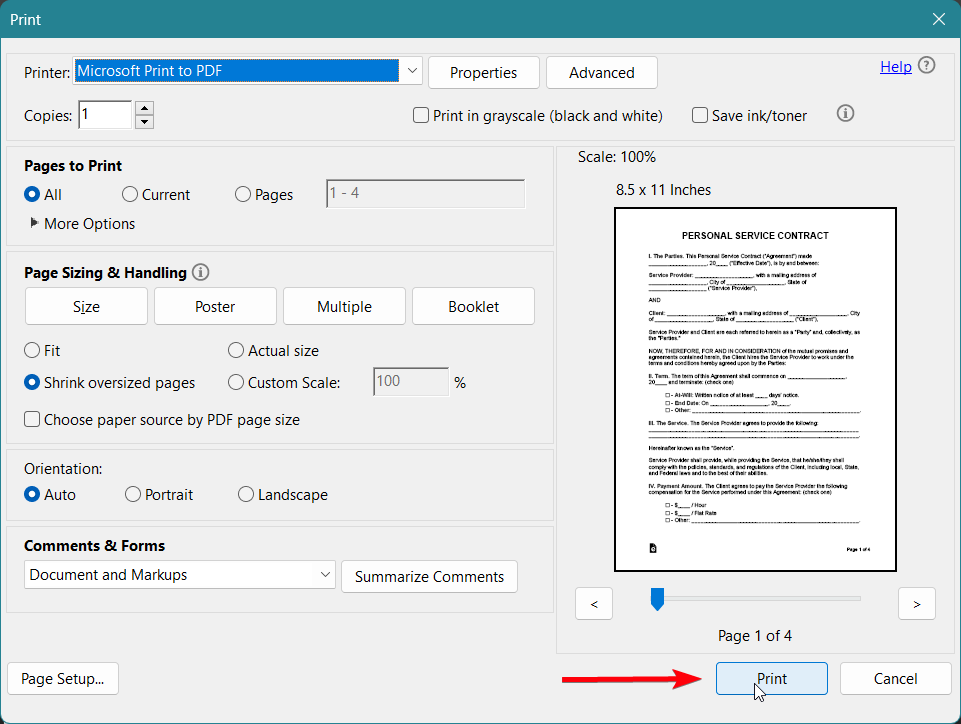Enable Print in grayscale checkbox
This screenshot has height=724, width=961.
point(421,115)
